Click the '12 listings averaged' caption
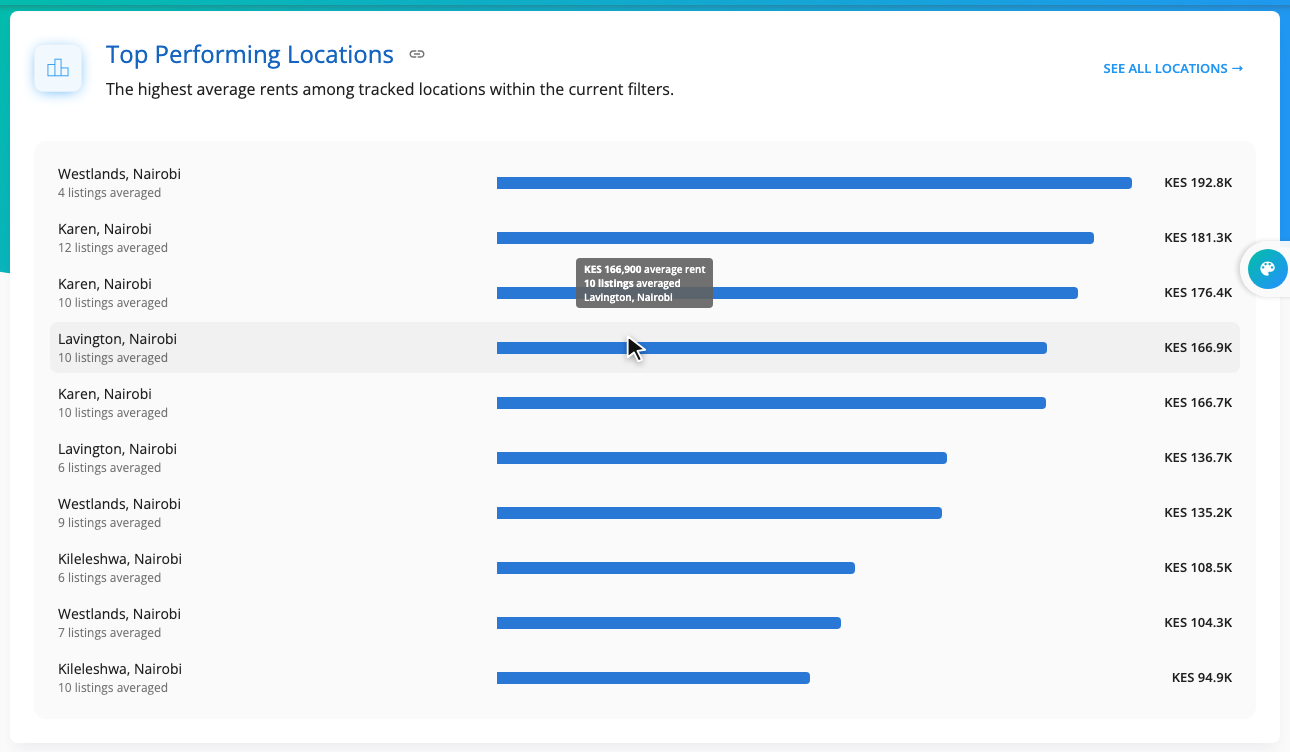Screen dimensions: 1290x752 113,248
